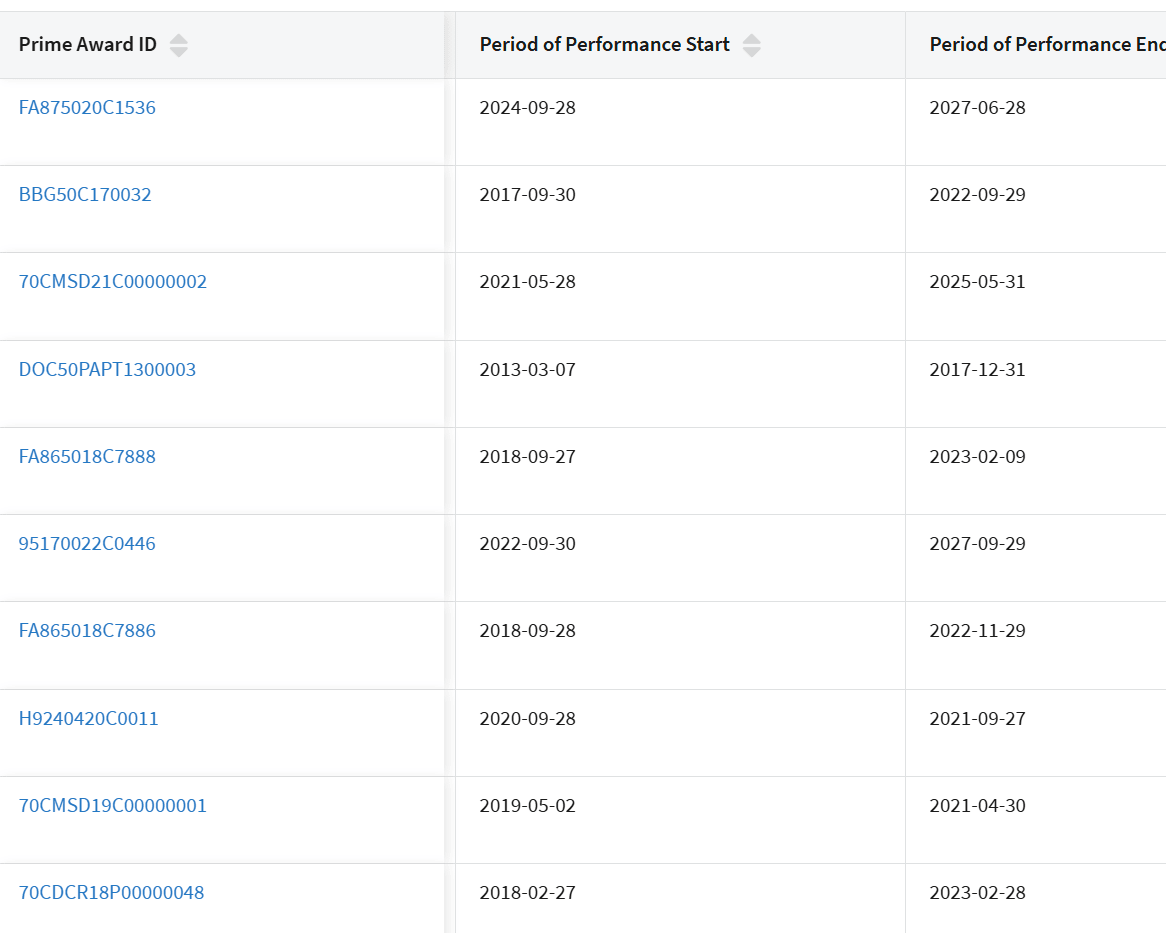Open award FA865018C7886
1166x933 pixels.
(x=87, y=631)
